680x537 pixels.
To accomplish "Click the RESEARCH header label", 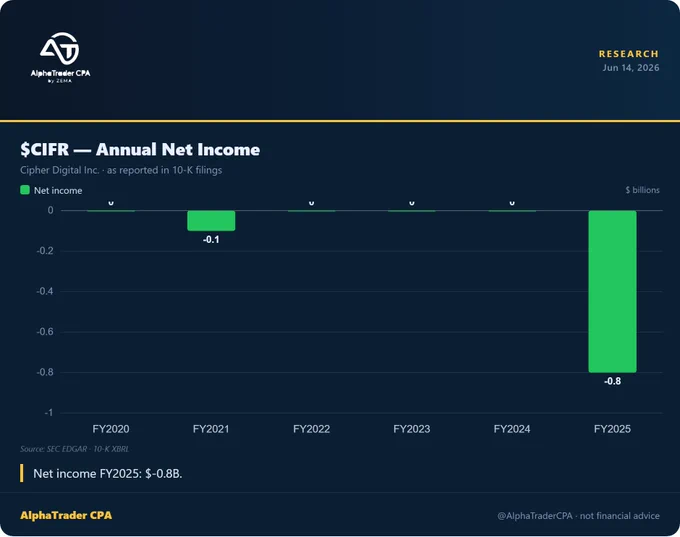I will [629, 54].
